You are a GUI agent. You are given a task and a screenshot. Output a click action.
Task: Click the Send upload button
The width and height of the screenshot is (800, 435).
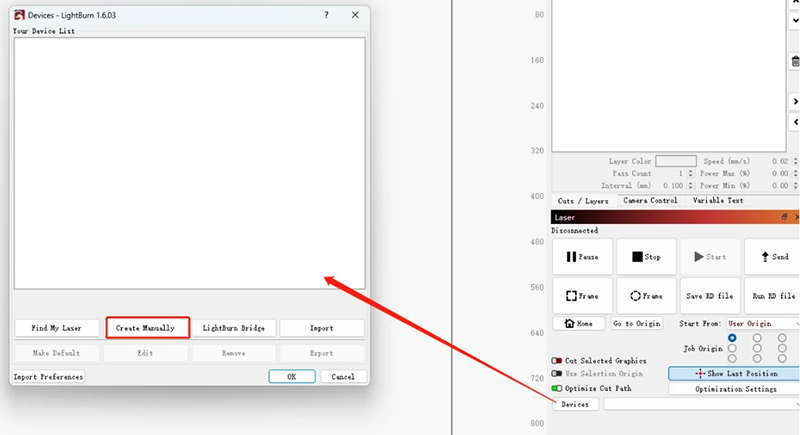point(772,257)
